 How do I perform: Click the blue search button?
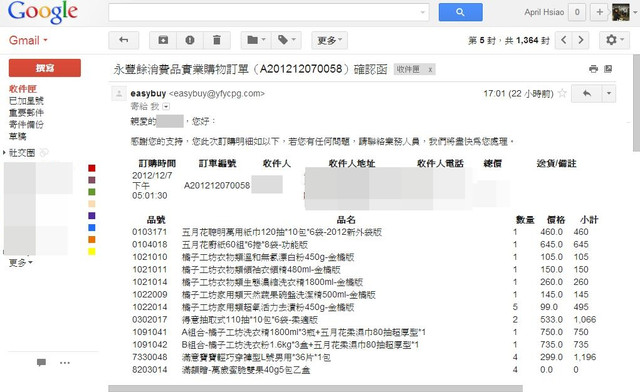tap(460, 12)
